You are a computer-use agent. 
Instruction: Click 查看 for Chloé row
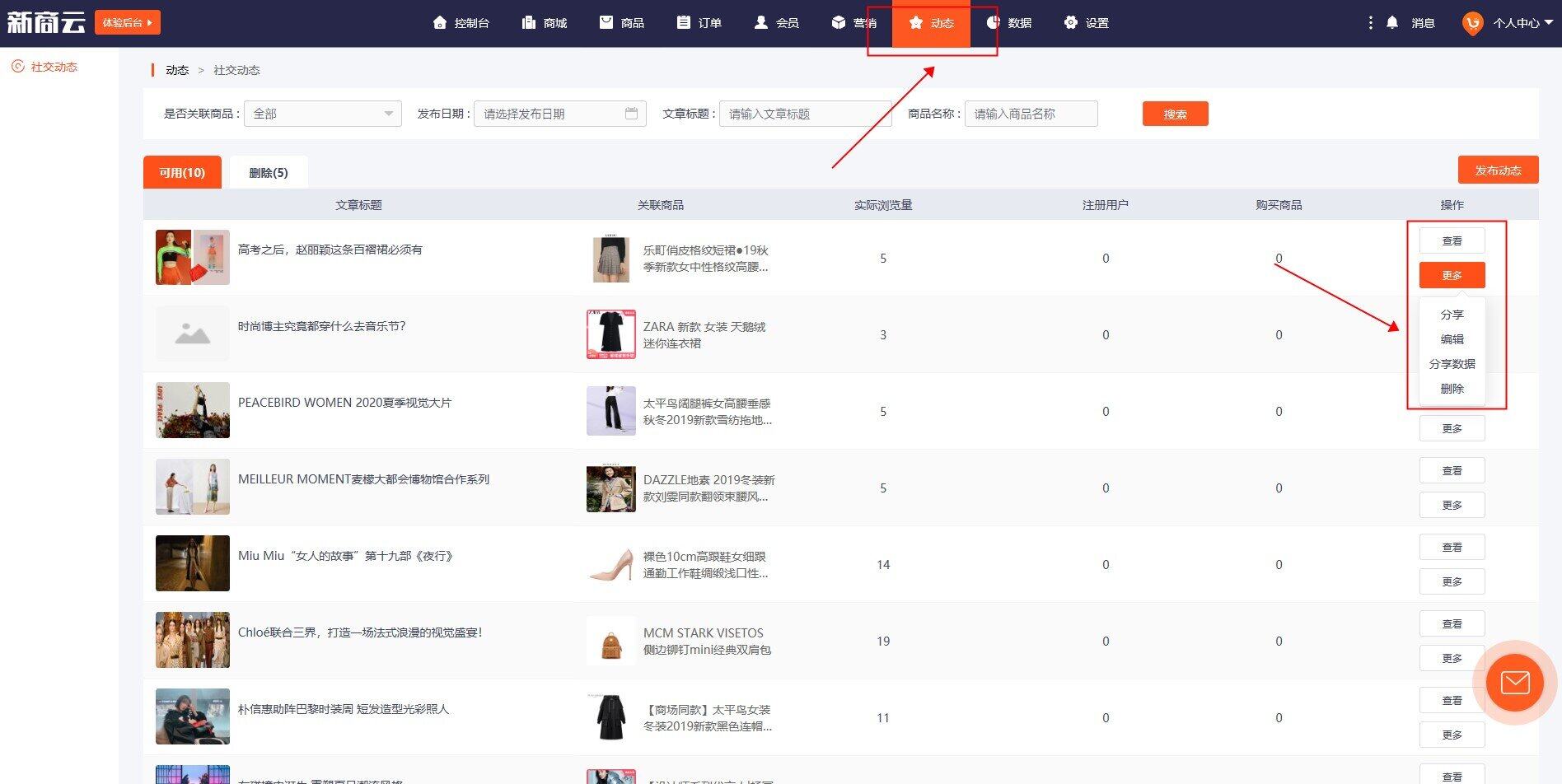coord(1452,623)
